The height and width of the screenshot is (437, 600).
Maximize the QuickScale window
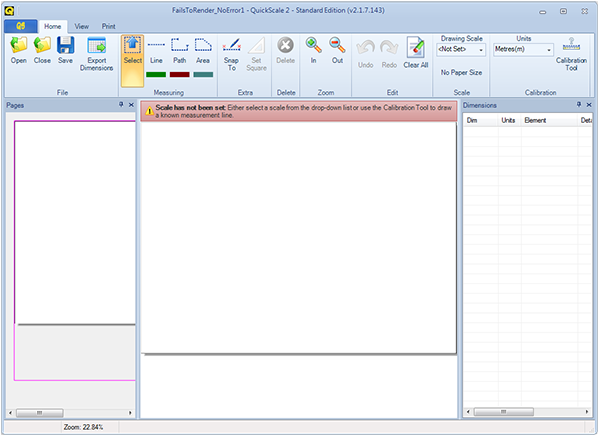coord(563,11)
